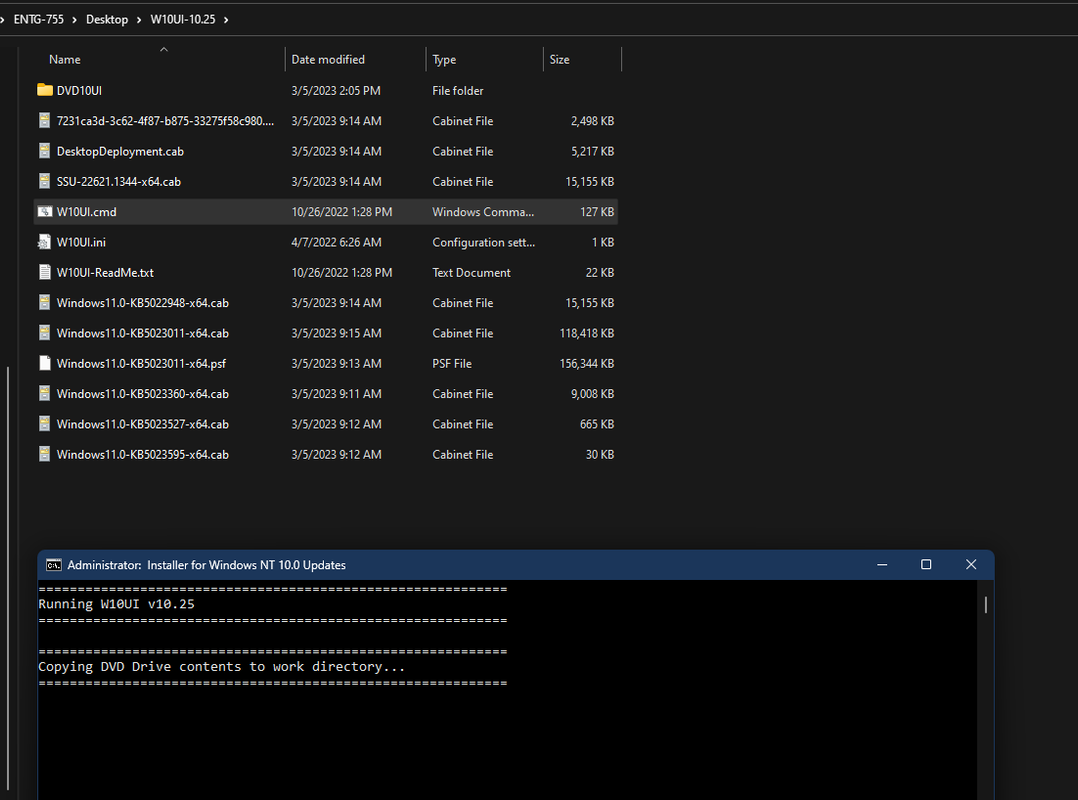
Task: Minimize the Installer command prompt window
Action: (x=882, y=564)
